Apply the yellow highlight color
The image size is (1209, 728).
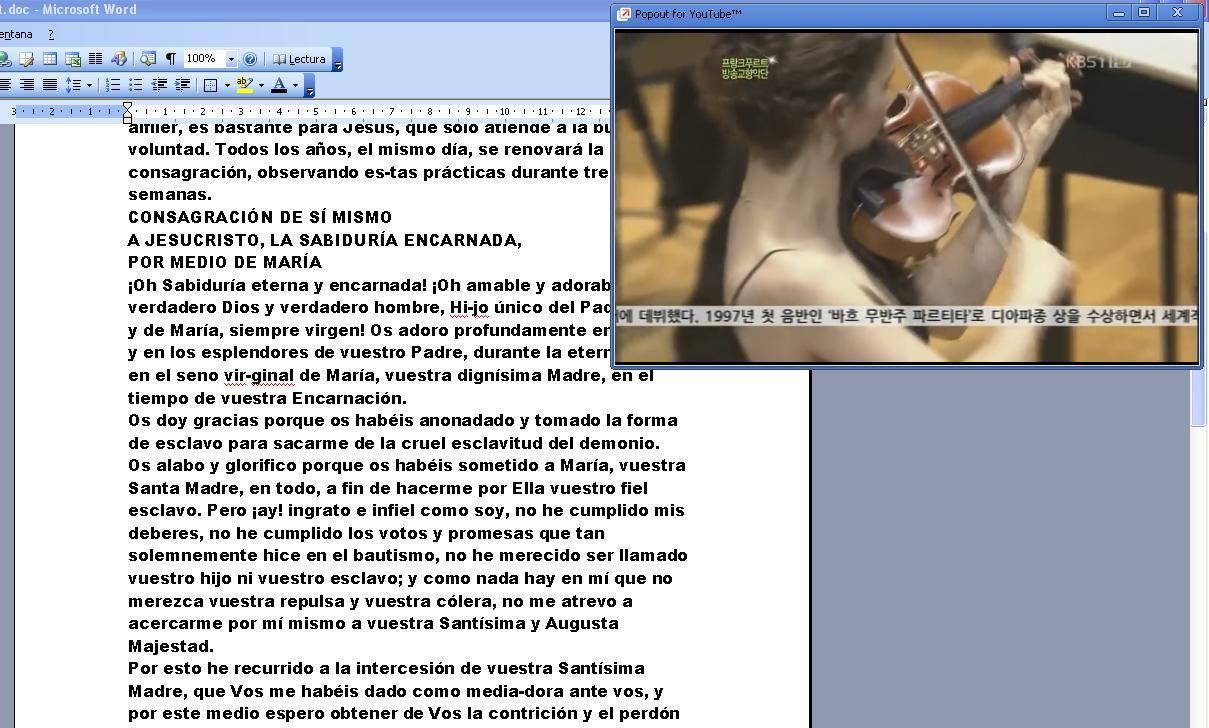(x=244, y=85)
